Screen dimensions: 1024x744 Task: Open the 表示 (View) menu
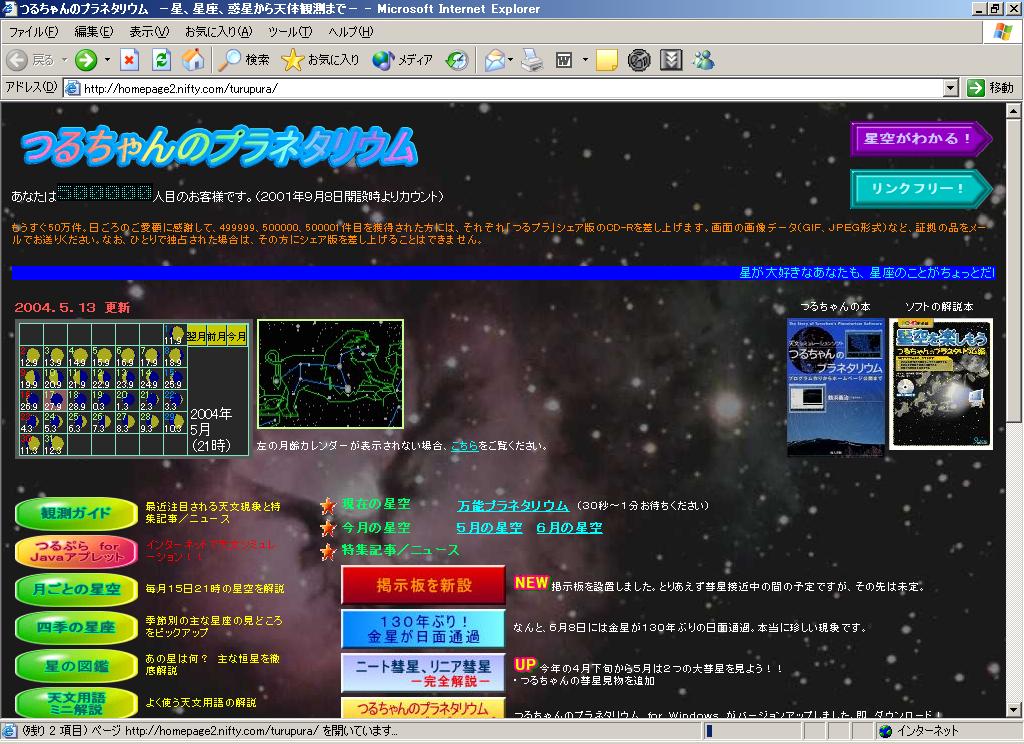coord(149,32)
